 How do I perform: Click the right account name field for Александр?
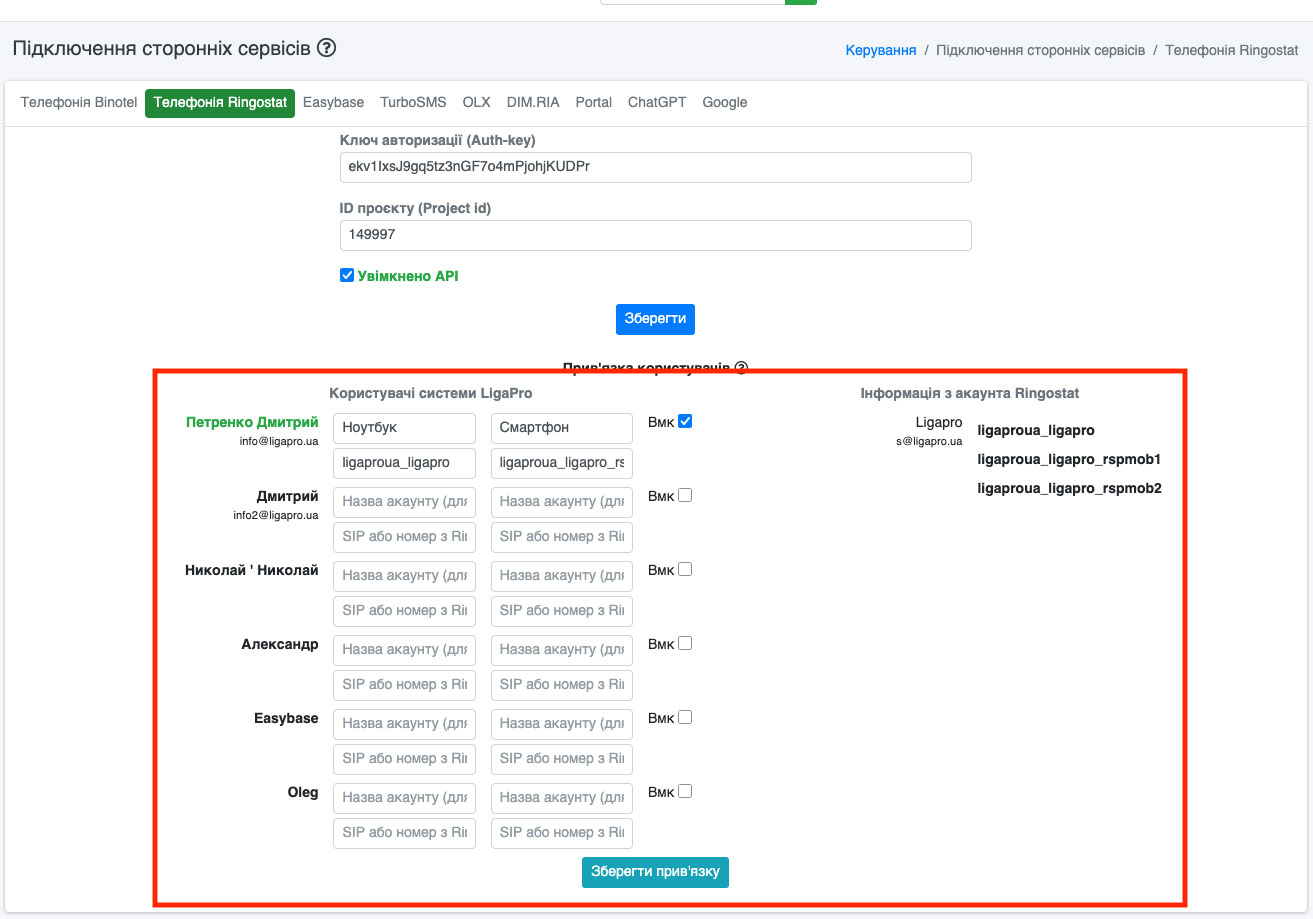click(562, 650)
